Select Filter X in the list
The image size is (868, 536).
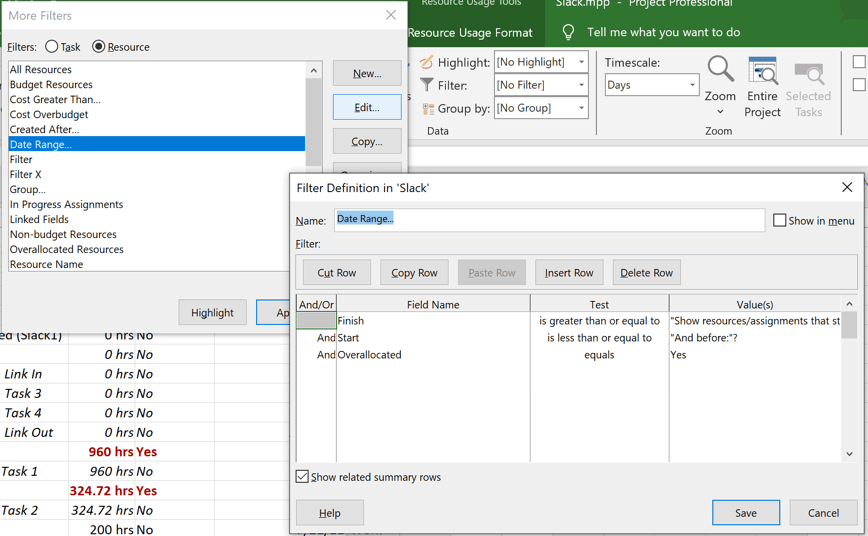coord(157,174)
